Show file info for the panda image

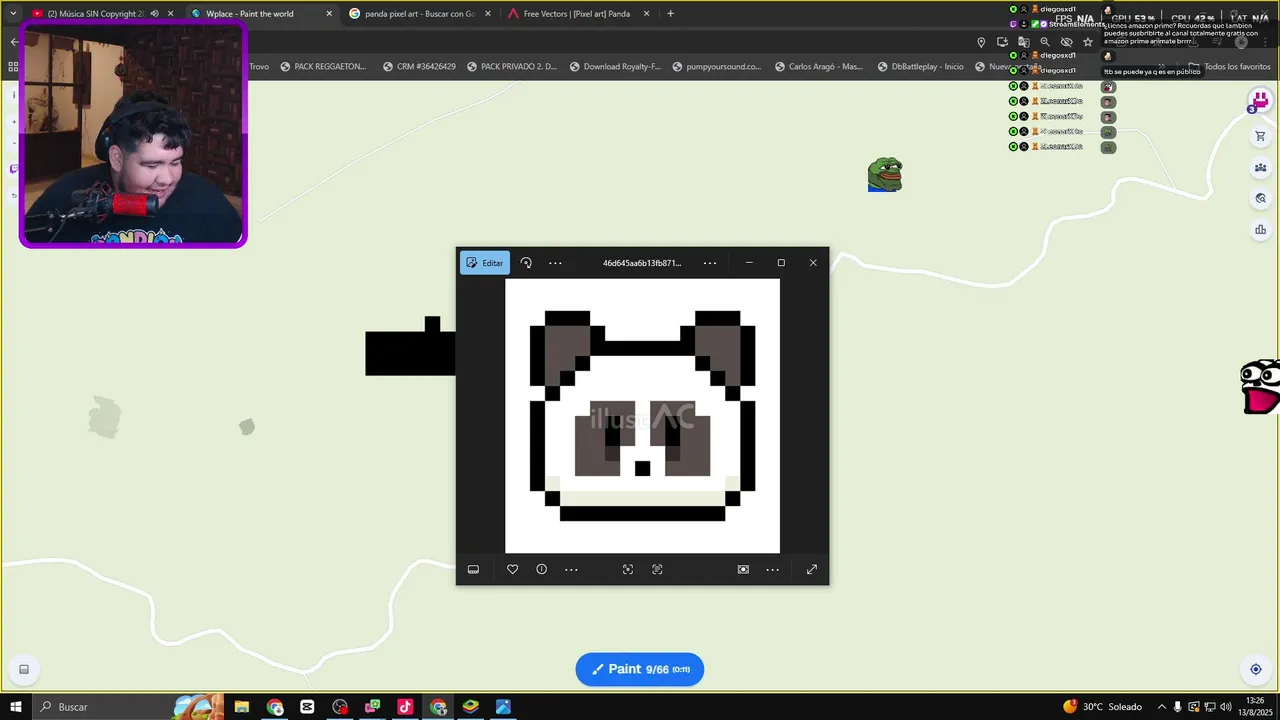(541, 569)
